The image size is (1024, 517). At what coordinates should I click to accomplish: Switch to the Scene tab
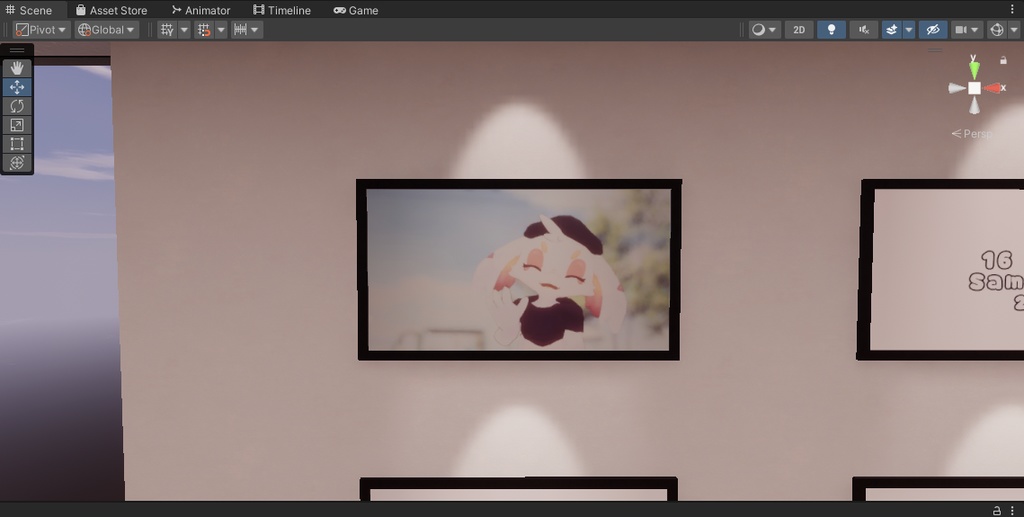[x=29, y=10]
